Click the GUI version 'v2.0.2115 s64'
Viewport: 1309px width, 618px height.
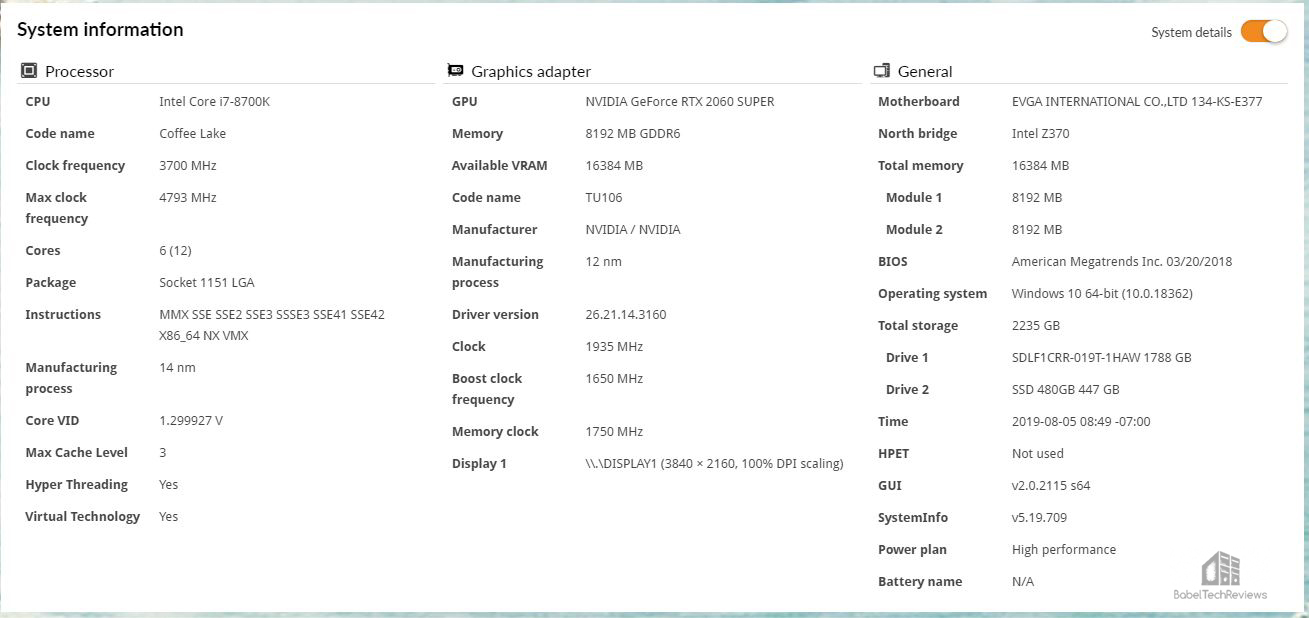click(x=1051, y=485)
